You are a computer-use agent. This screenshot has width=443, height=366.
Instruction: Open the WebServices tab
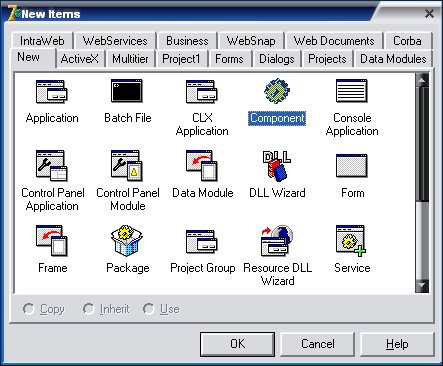coord(115,41)
